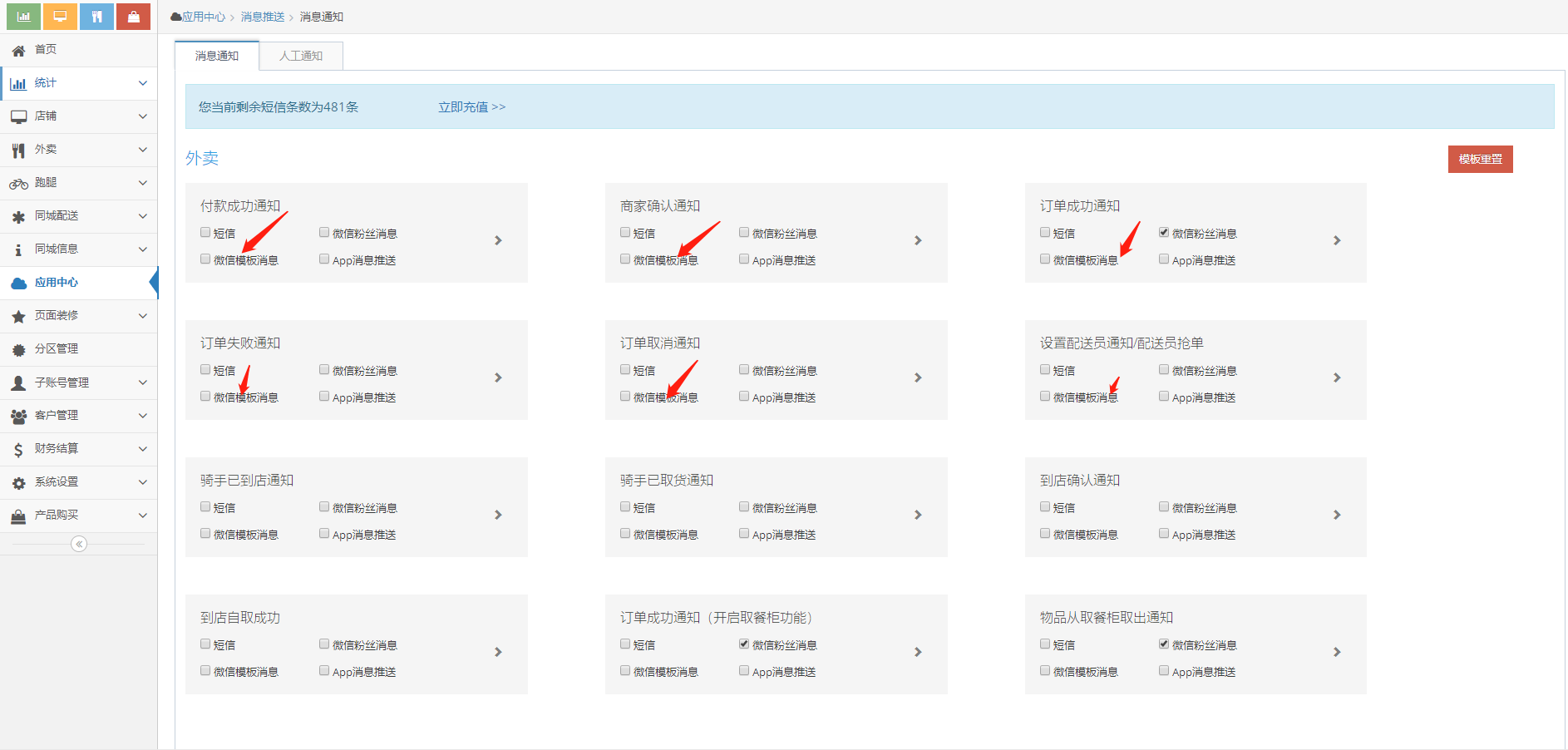Click the dollar sign icon beside 财务结算

pyautogui.click(x=18, y=450)
